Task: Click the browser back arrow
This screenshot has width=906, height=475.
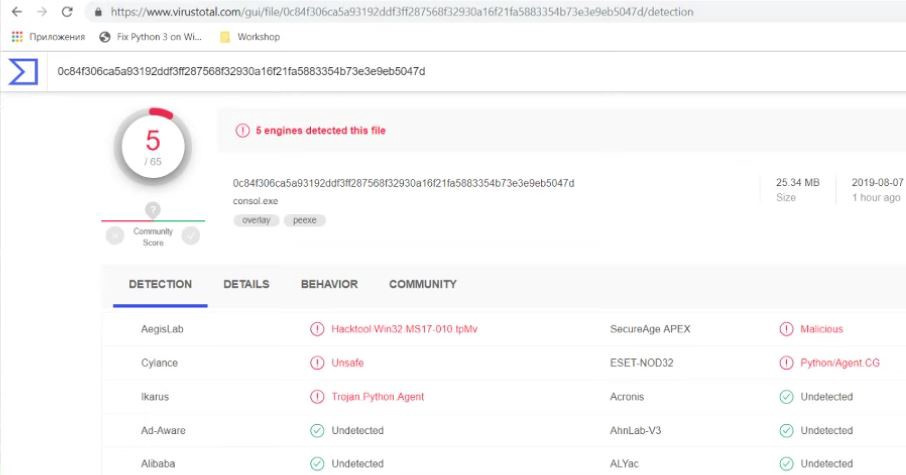Action: tap(16, 12)
